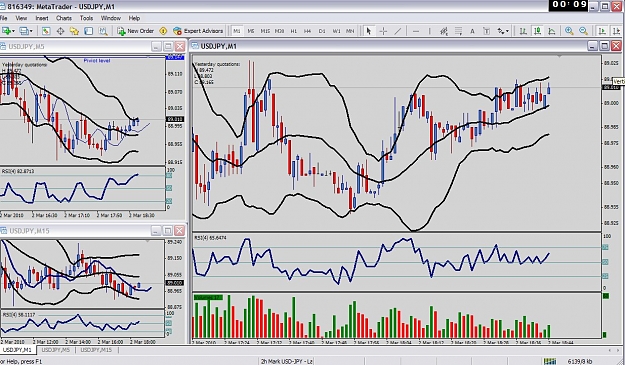
Task: Toggle chart Auto Scroll
Action: (602, 31)
